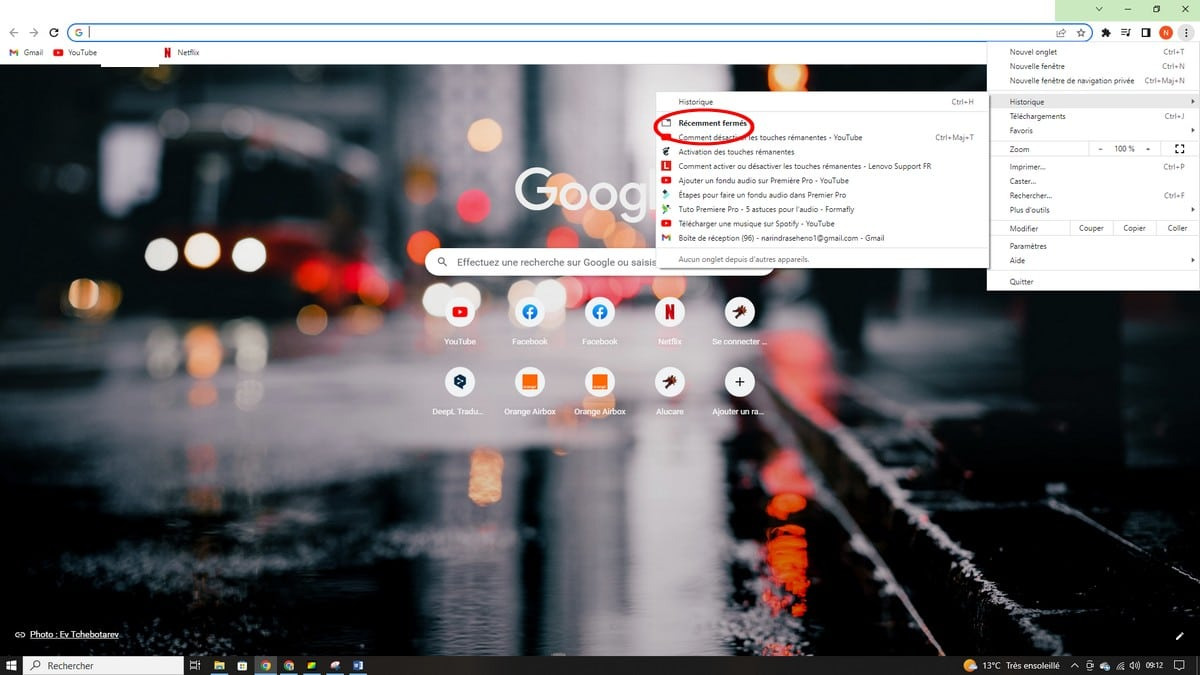Reopen 'Activation des touches rémanentes' page
The image size is (1200, 675).
(822, 152)
